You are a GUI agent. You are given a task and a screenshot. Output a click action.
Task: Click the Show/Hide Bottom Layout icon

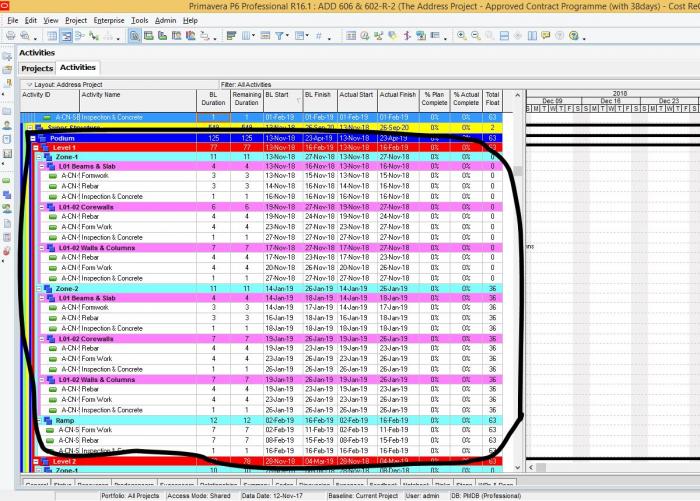click(x=504, y=36)
